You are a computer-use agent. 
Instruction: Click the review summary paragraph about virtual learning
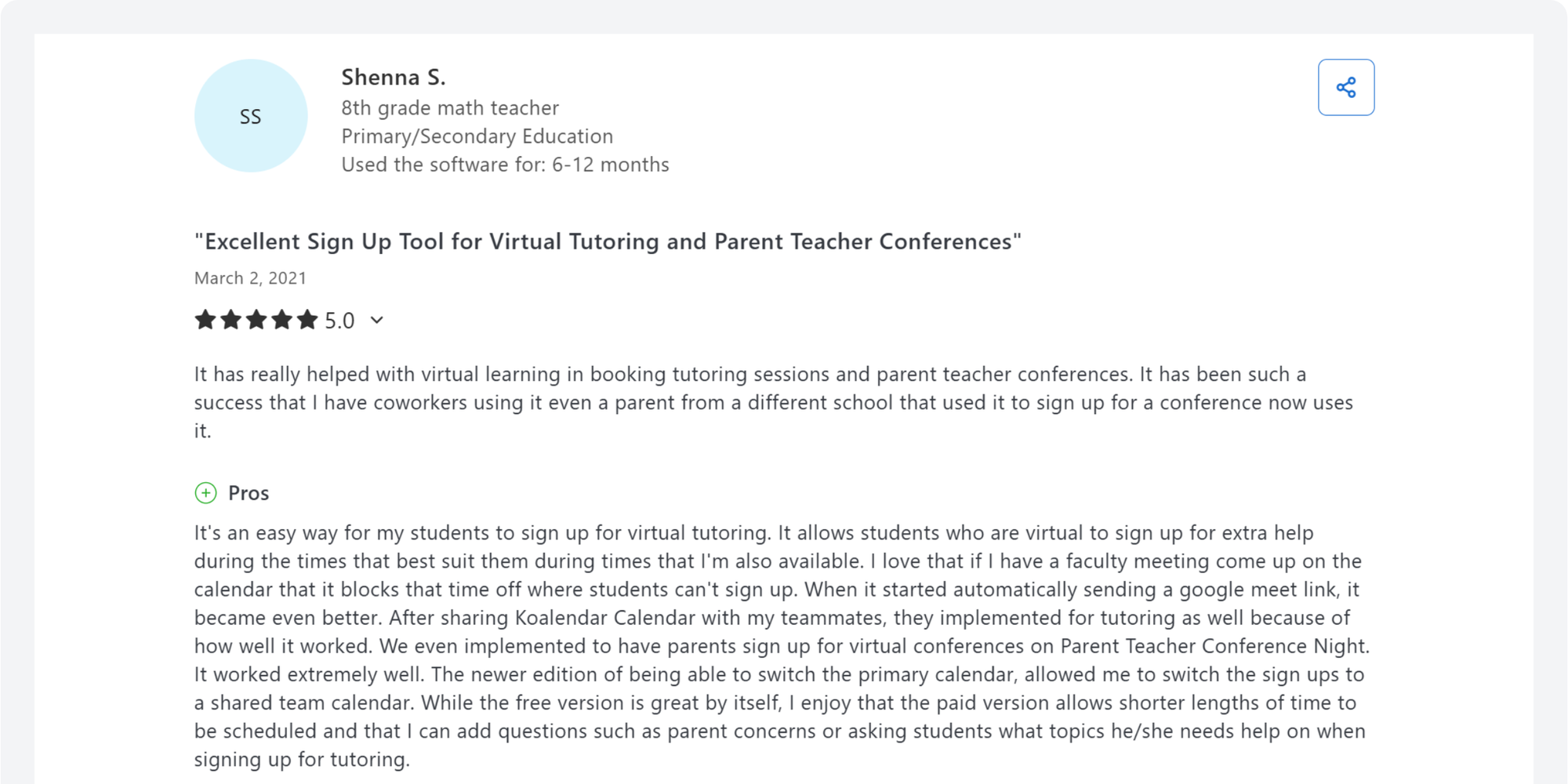(x=773, y=402)
